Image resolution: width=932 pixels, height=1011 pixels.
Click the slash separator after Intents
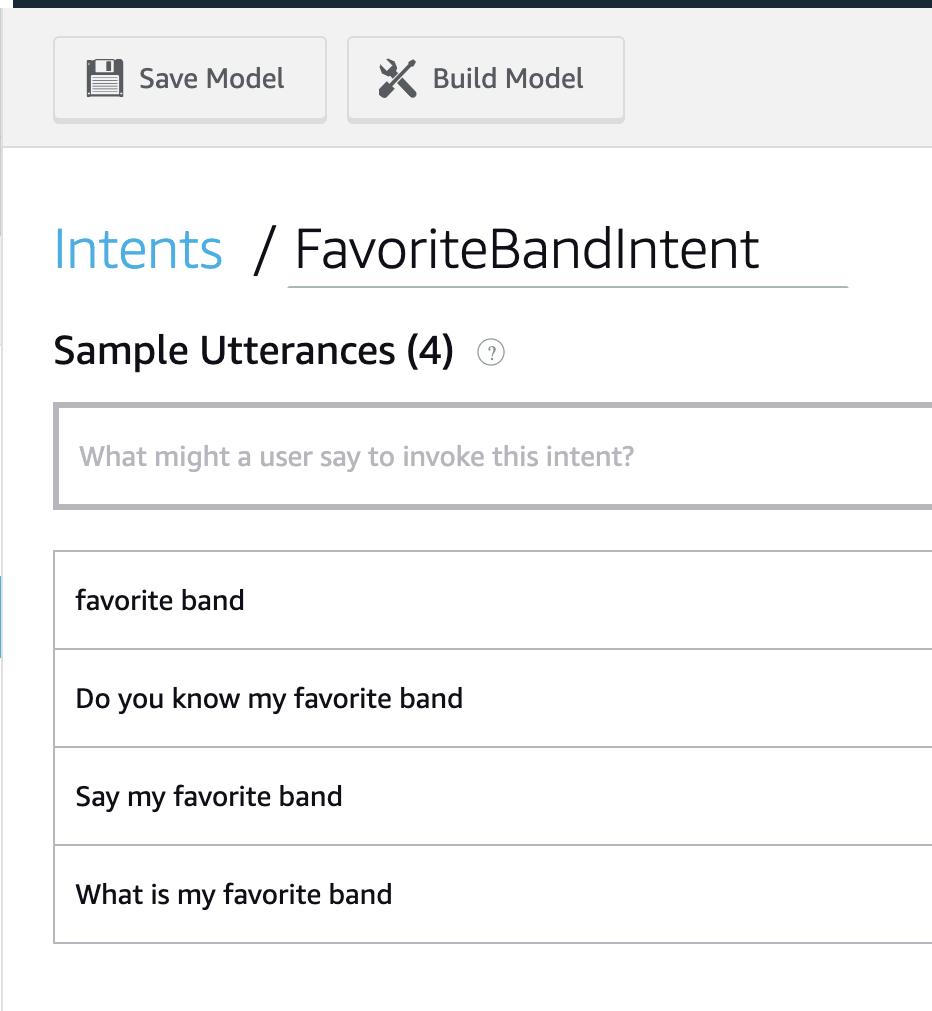(x=262, y=250)
